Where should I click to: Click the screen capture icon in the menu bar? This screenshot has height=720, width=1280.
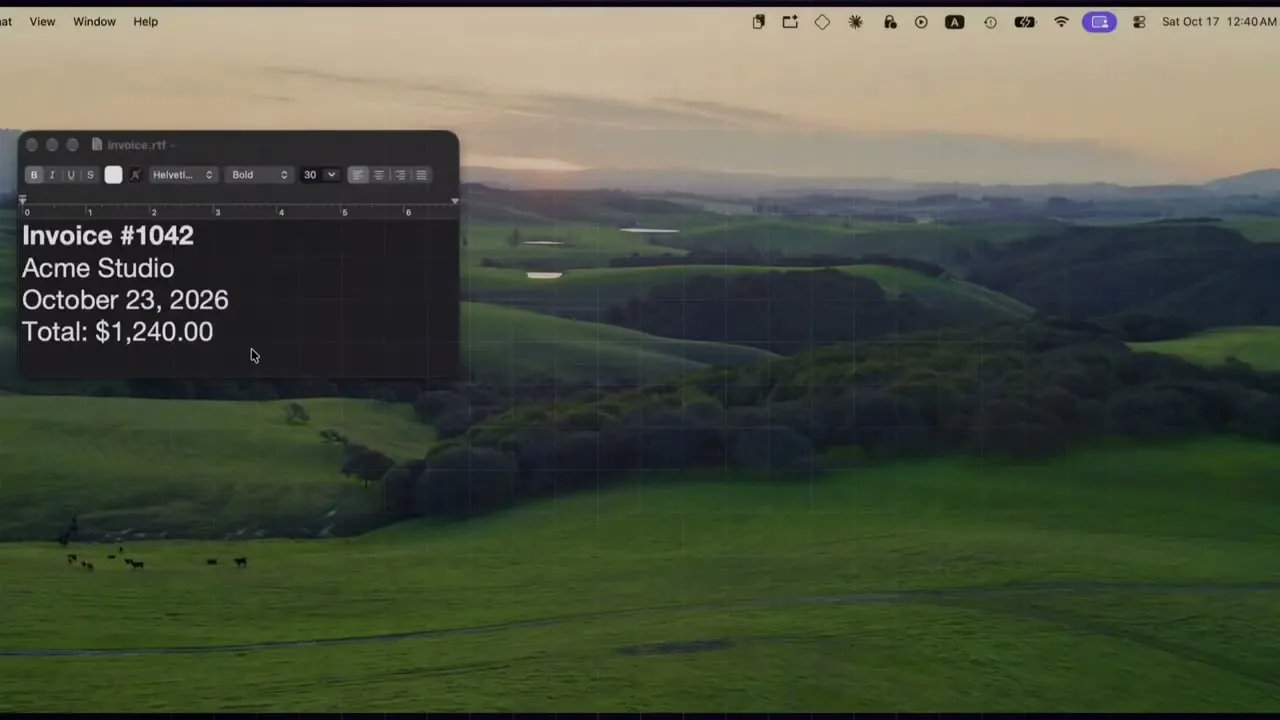pos(790,22)
